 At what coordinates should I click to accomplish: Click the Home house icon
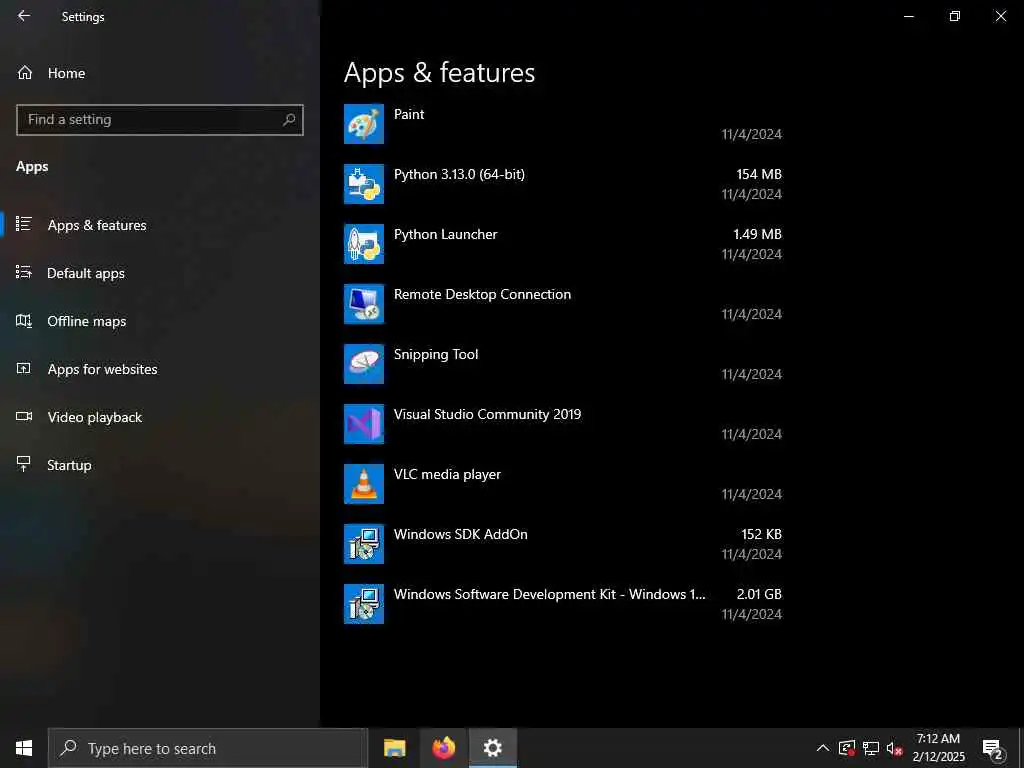tap(25, 72)
